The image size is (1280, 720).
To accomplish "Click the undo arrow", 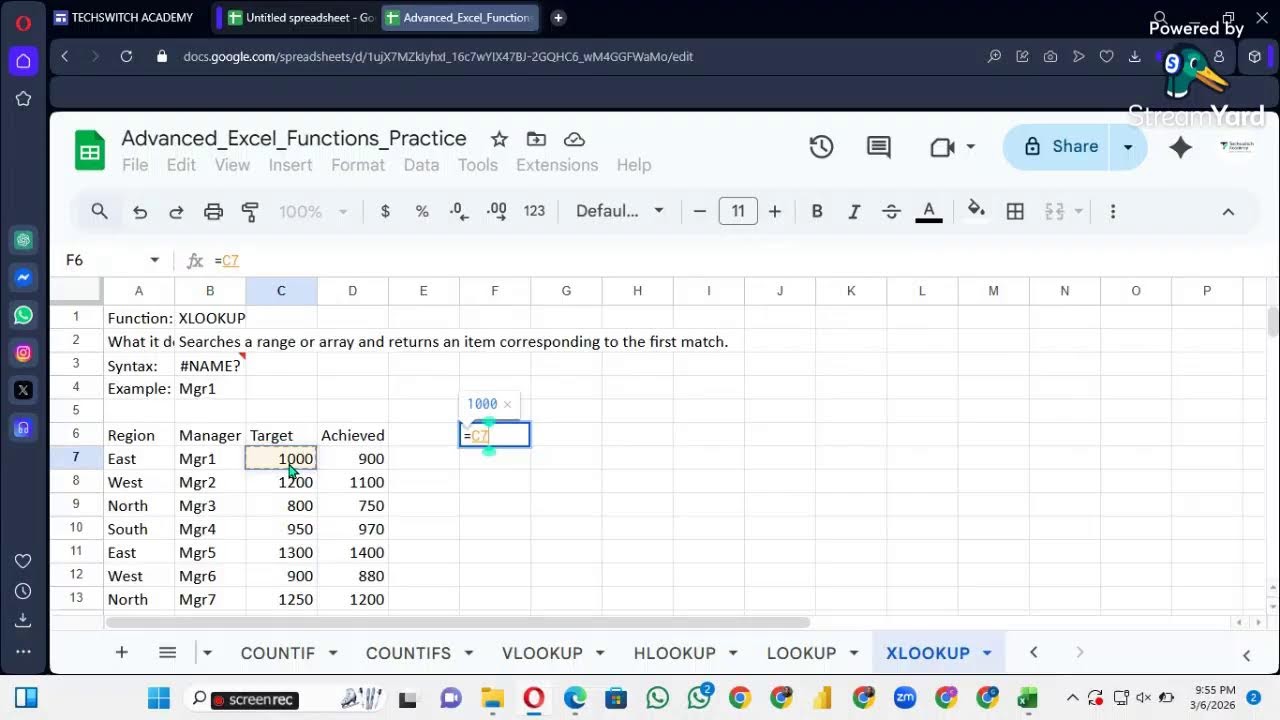I will [140, 211].
